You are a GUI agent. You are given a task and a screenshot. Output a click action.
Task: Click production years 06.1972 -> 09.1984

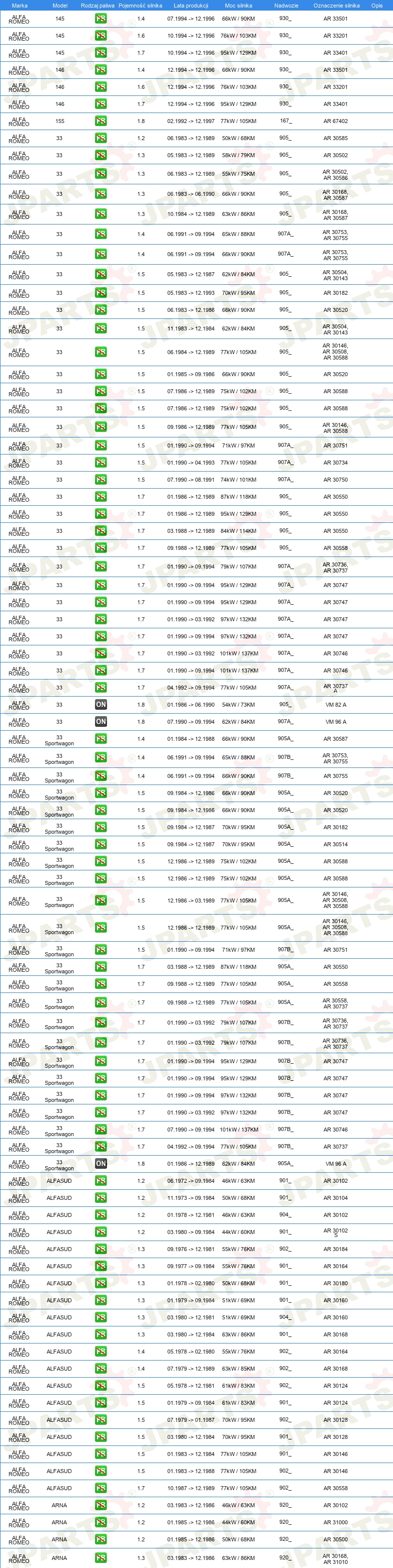pos(190,1180)
